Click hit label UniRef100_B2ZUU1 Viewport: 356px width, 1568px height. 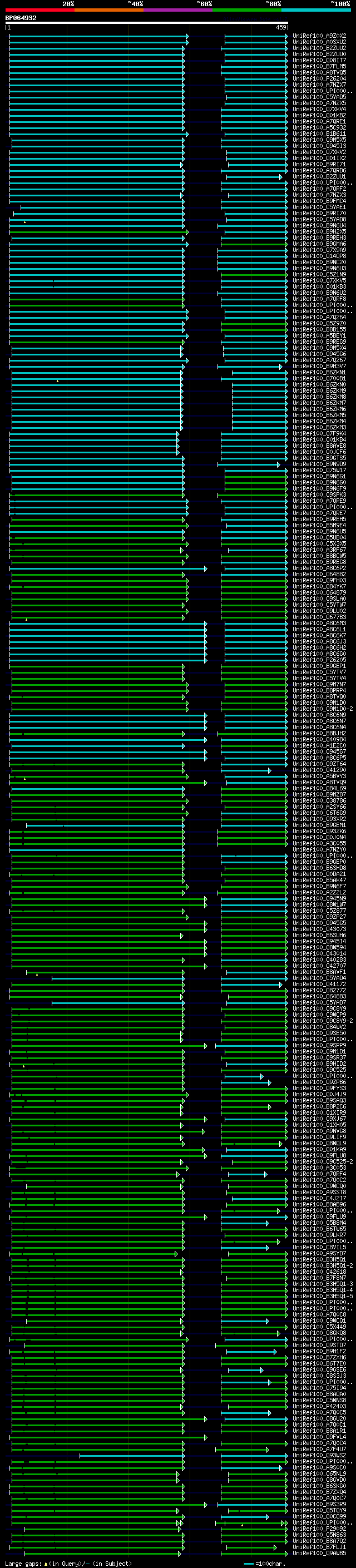pos(319,176)
